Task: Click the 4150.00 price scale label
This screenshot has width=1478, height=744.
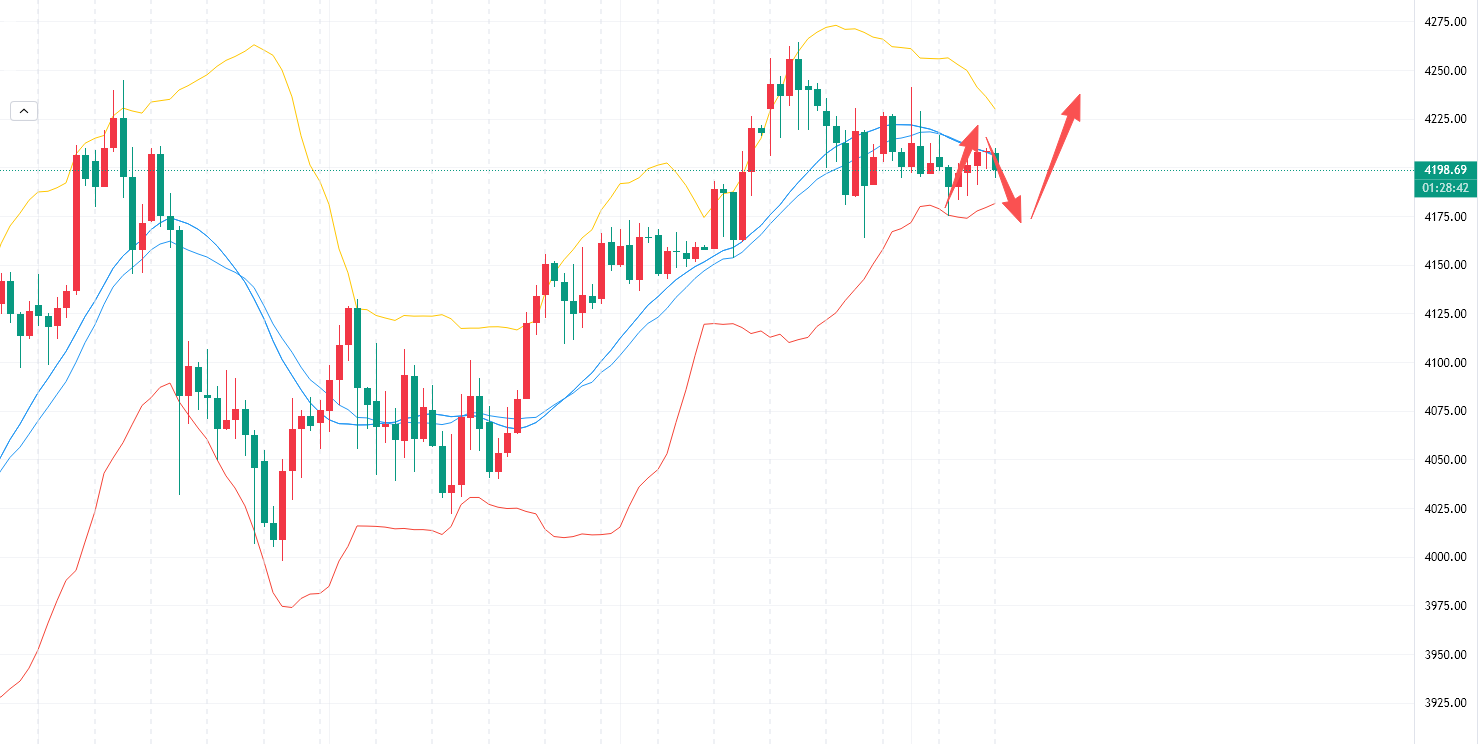Action: click(1444, 265)
